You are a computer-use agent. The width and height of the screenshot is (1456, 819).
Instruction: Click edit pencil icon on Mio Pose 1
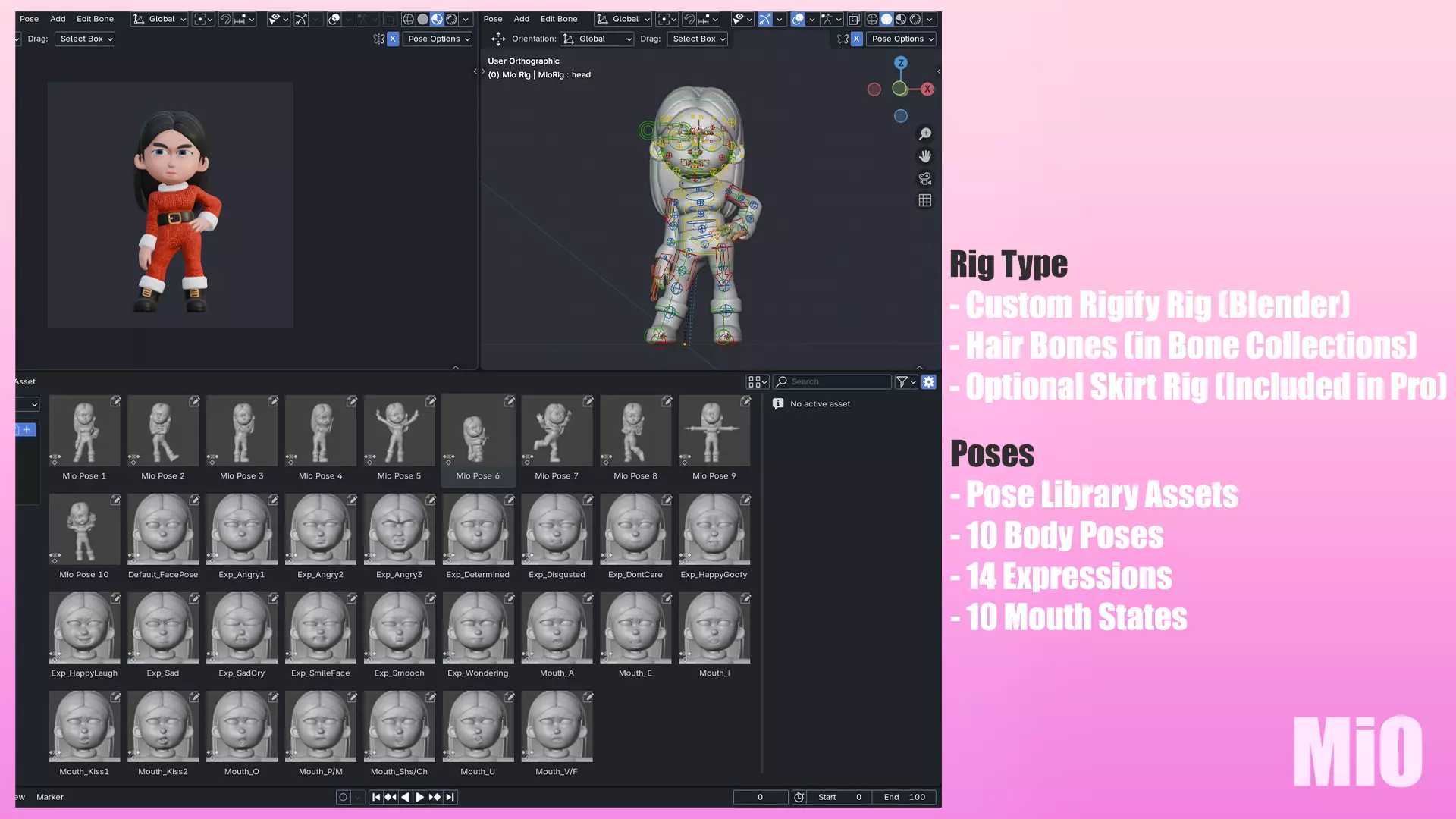115,401
